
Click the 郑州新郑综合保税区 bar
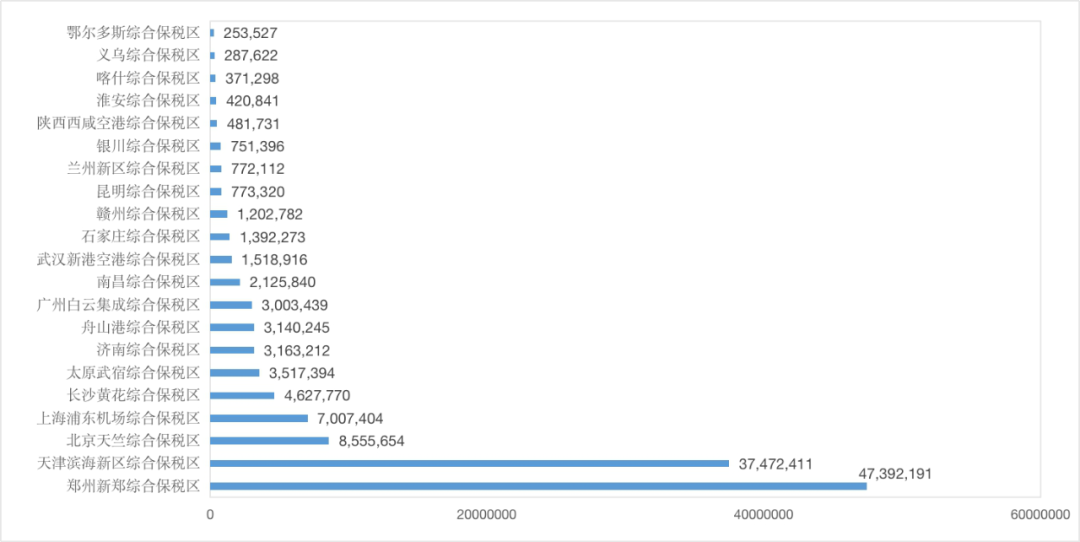point(538,486)
